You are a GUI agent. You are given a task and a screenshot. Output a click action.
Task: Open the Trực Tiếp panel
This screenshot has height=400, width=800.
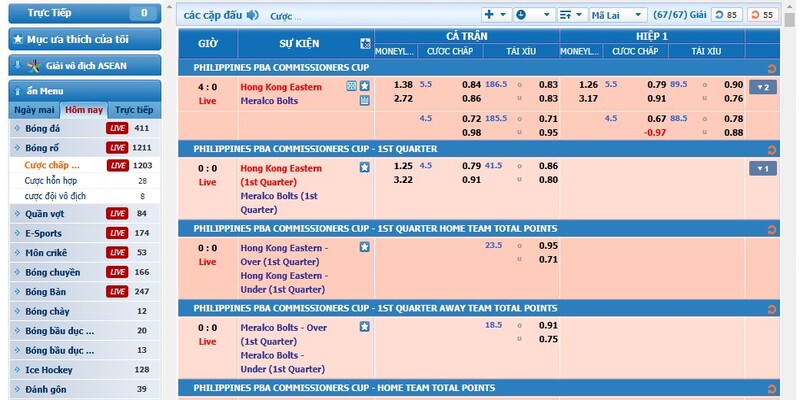click(85, 13)
